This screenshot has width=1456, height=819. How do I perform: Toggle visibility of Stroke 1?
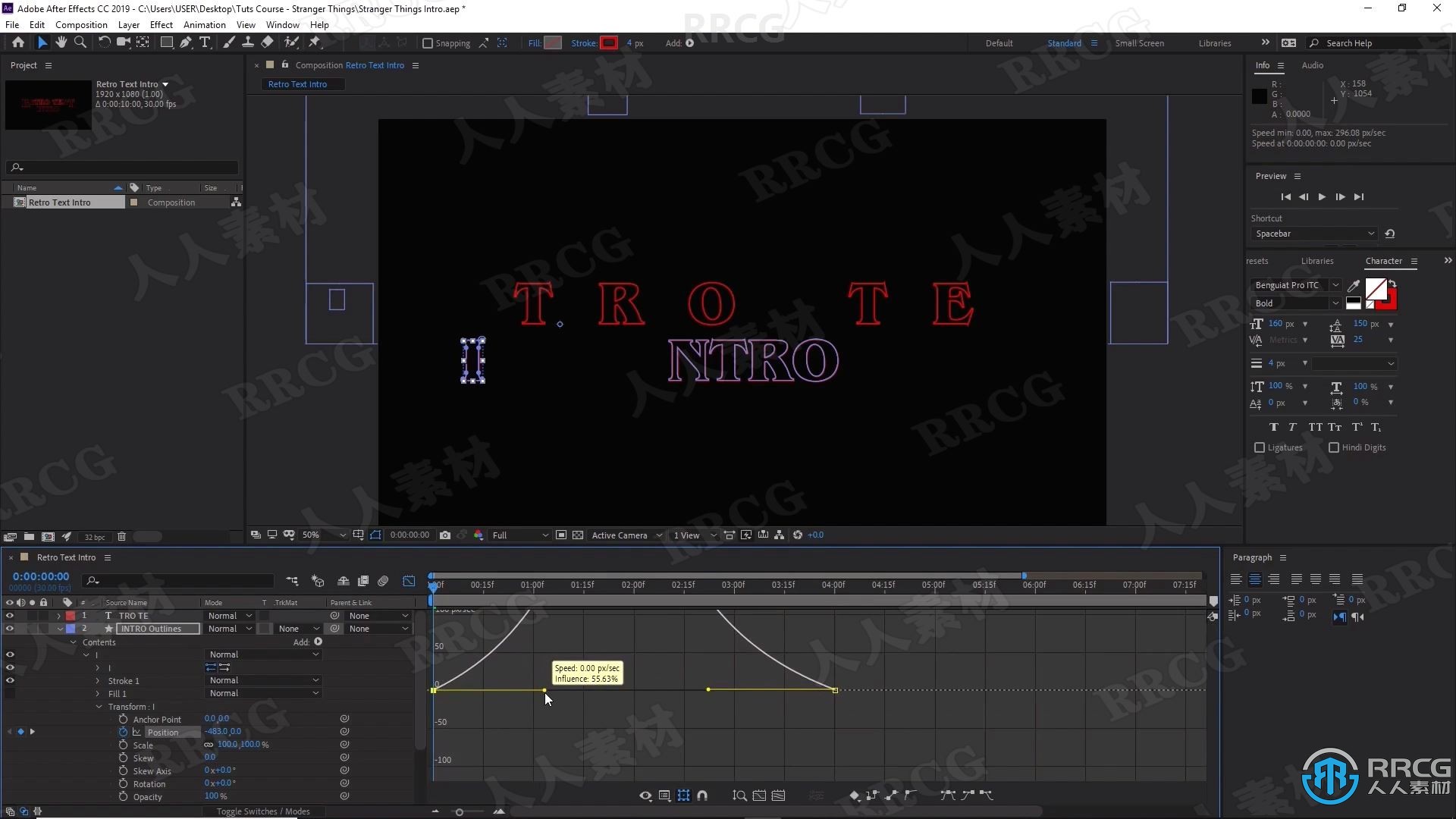[10, 681]
